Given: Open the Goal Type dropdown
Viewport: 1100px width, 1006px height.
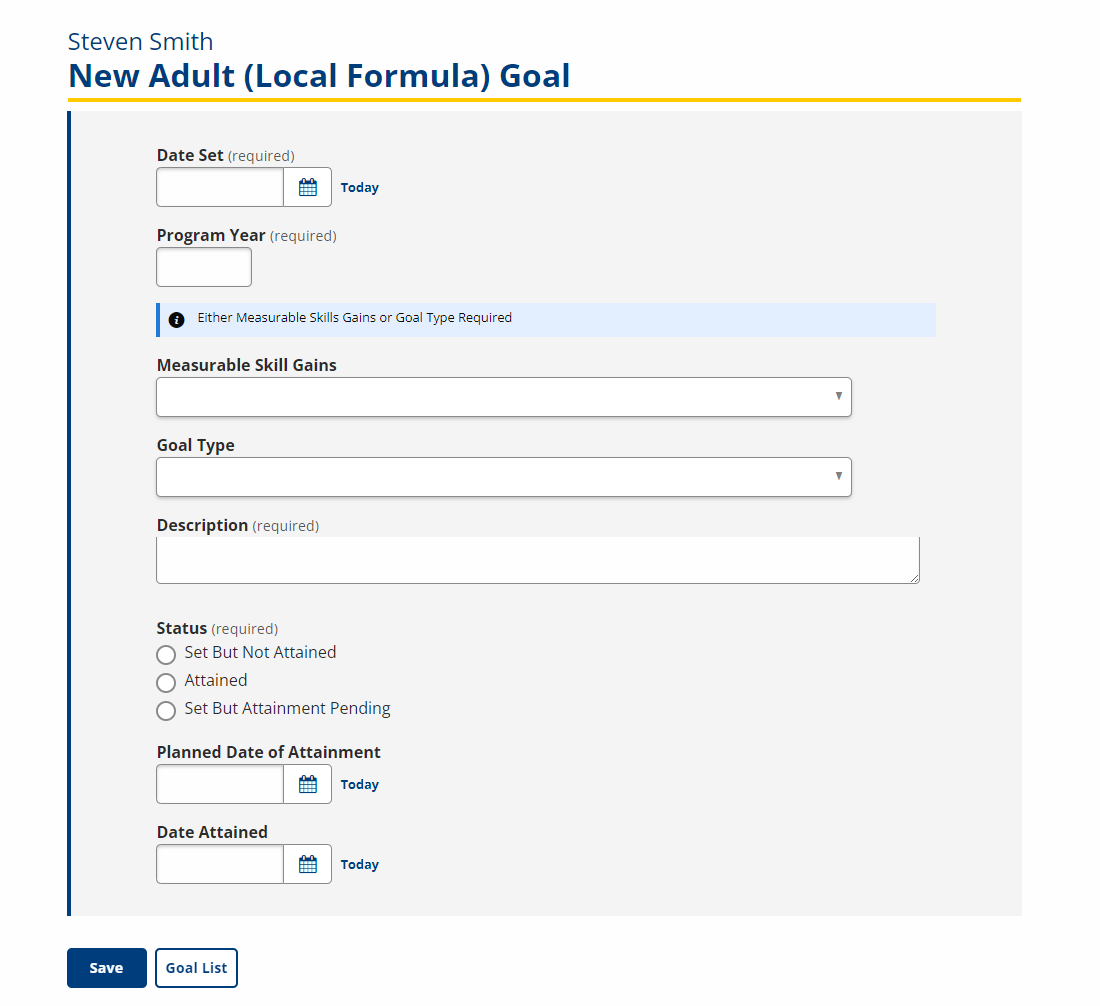Looking at the screenshot, I should point(504,477).
